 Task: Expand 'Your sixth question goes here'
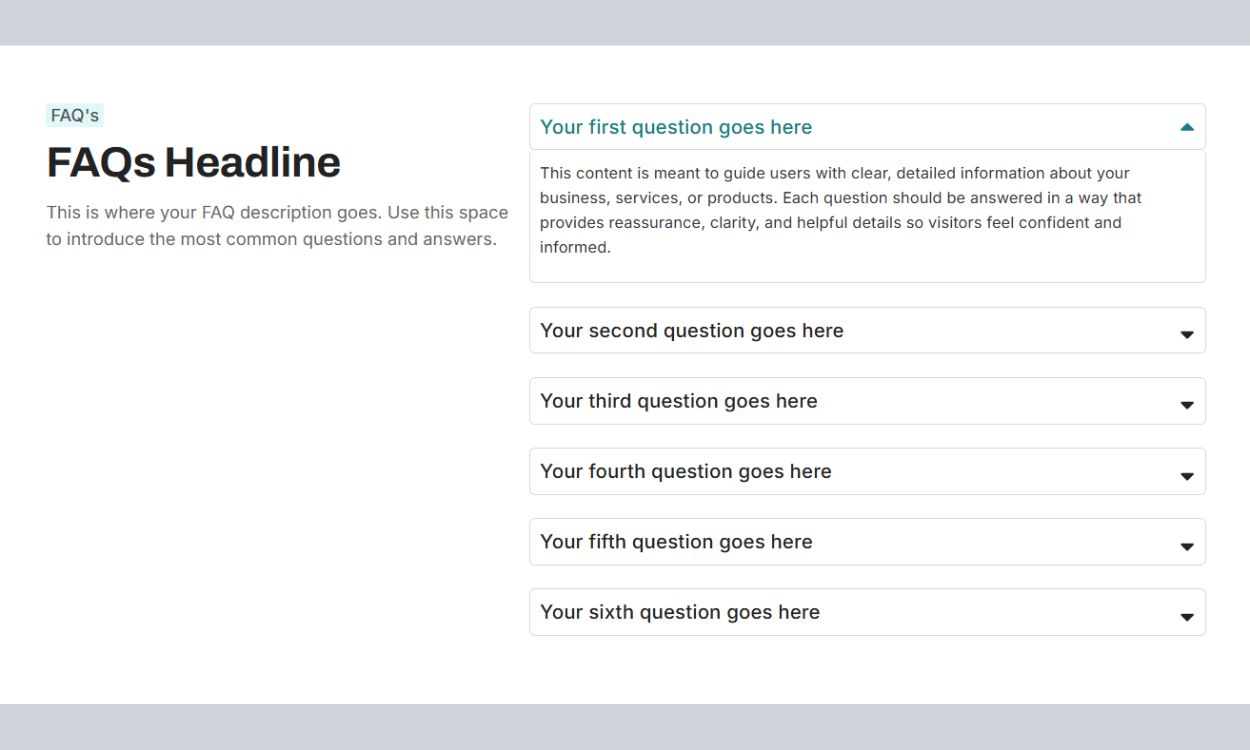coord(680,612)
